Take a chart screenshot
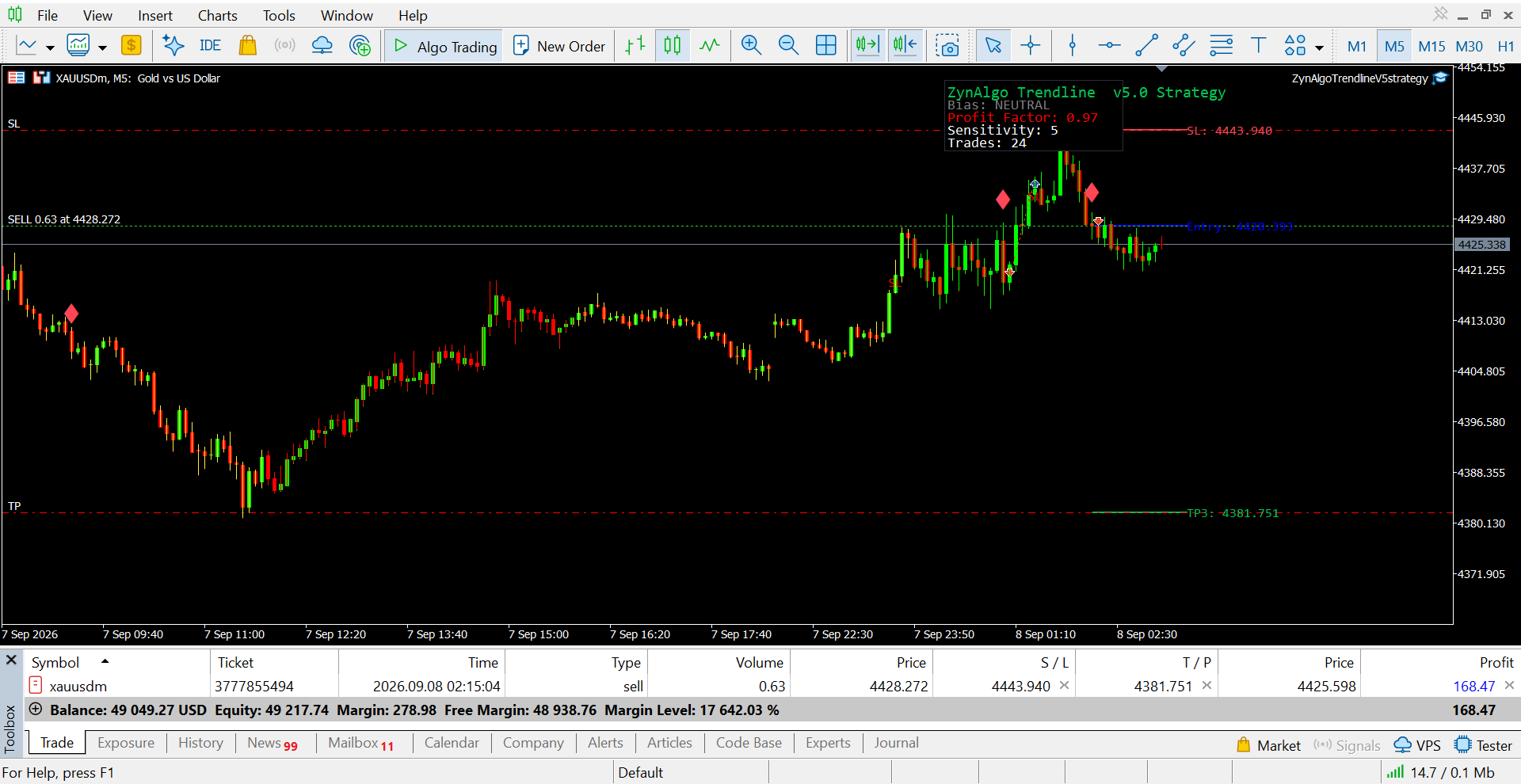Viewport: 1521px width, 784px height. 947,45
